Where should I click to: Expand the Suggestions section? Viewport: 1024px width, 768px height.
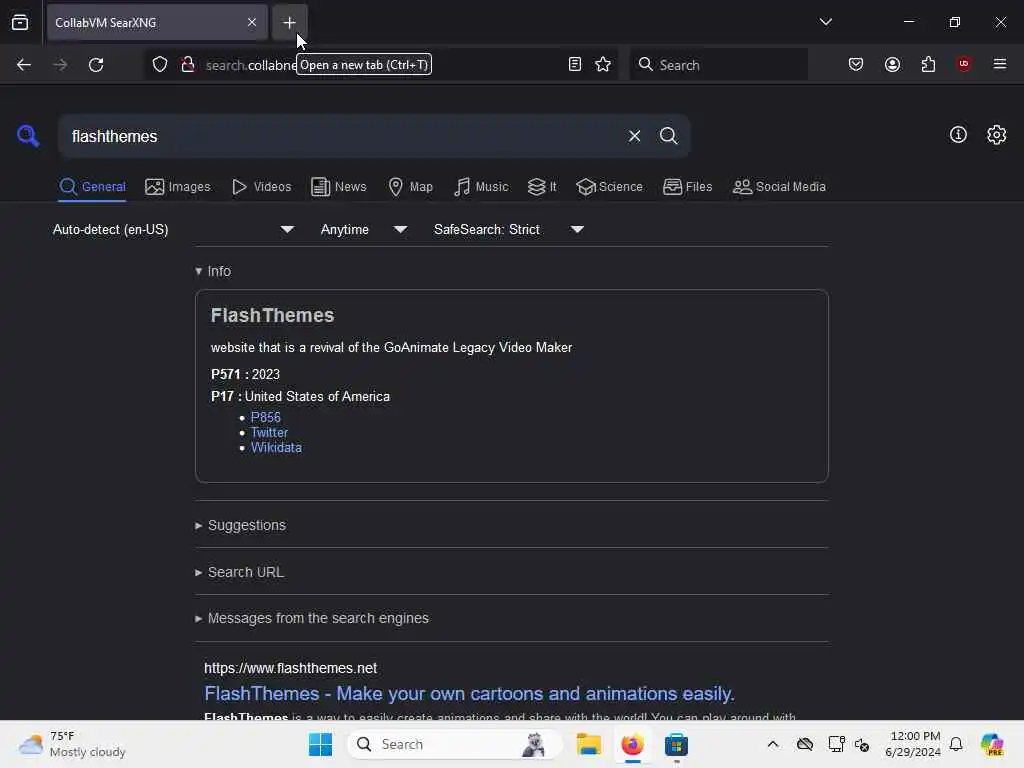[x=240, y=525]
